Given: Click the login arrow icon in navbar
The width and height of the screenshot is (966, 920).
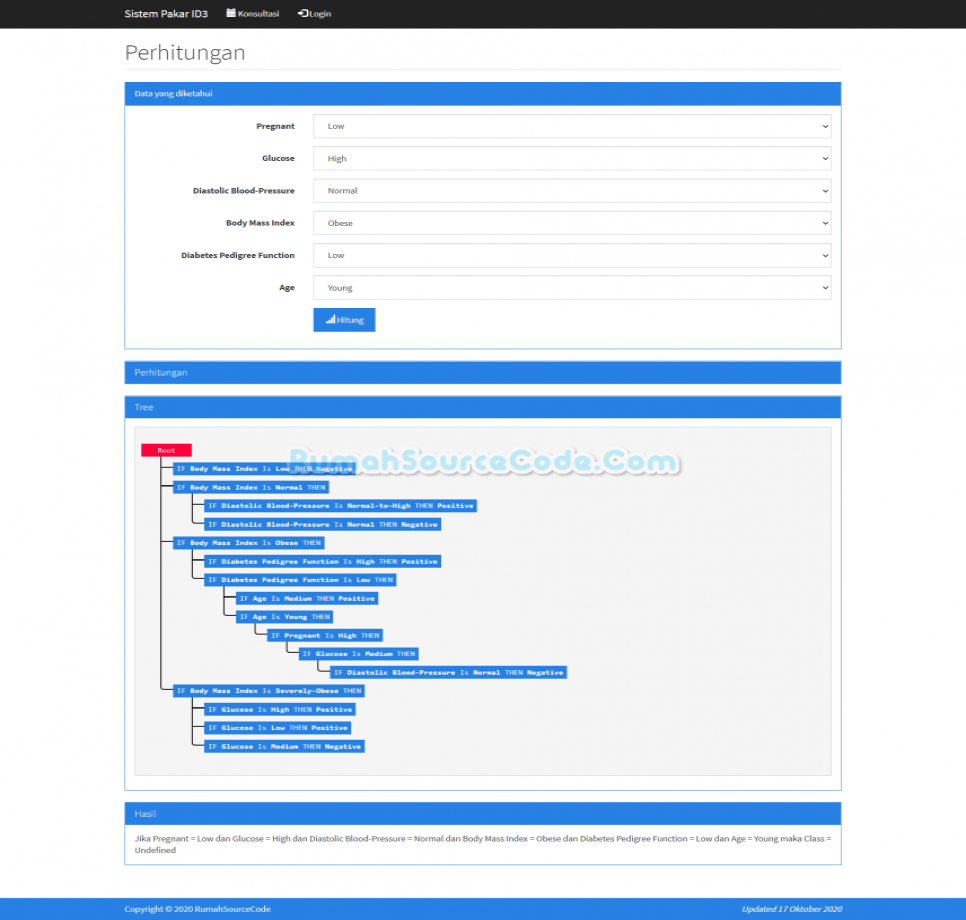Looking at the screenshot, I should click(x=302, y=13).
